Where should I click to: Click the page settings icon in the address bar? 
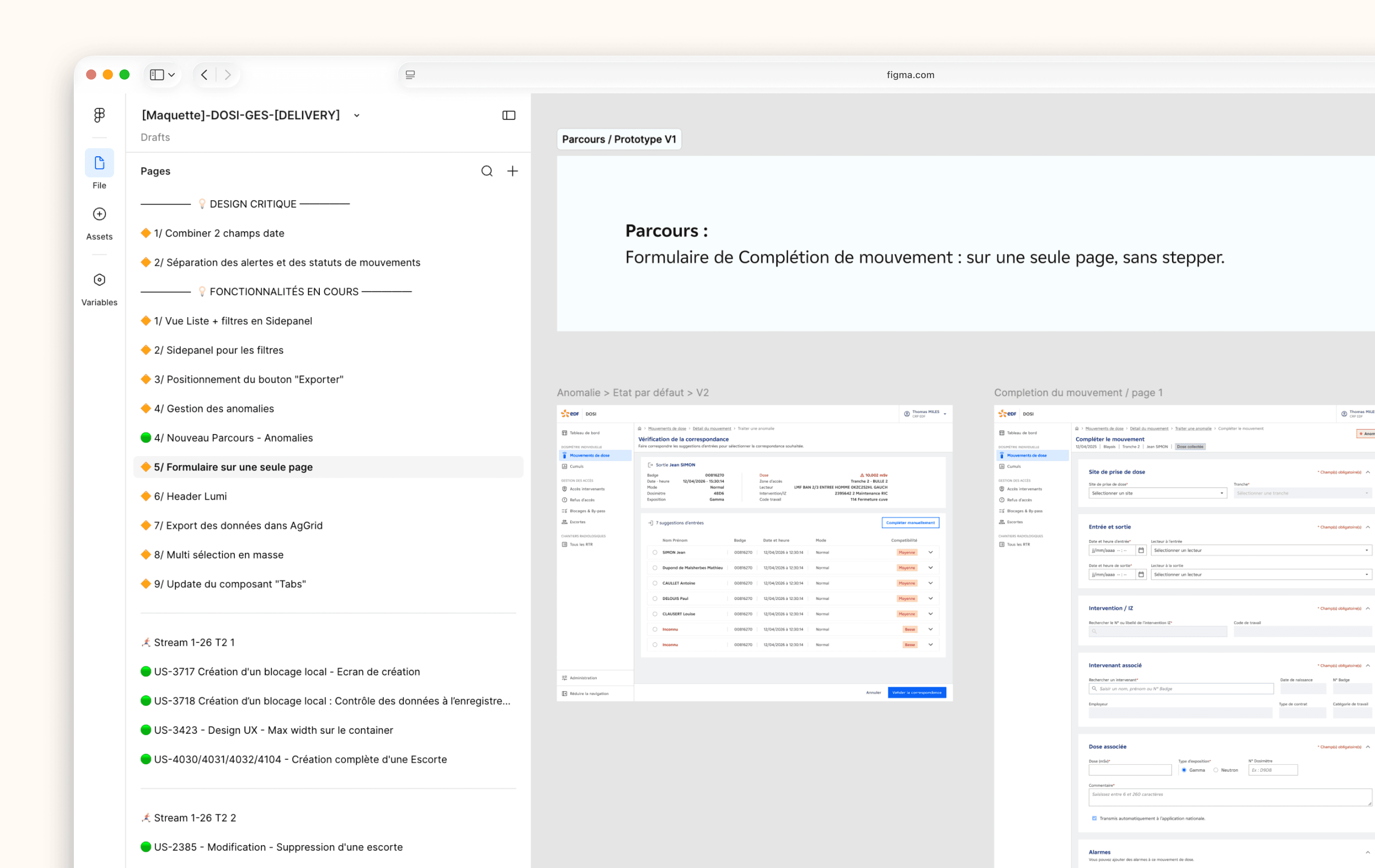(410, 75)
